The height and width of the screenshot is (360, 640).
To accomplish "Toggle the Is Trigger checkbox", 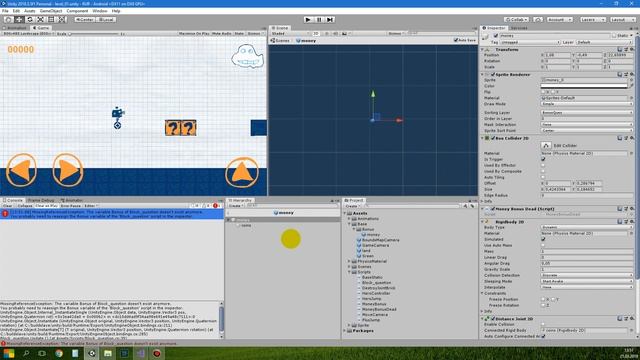I will click(543, 159).
